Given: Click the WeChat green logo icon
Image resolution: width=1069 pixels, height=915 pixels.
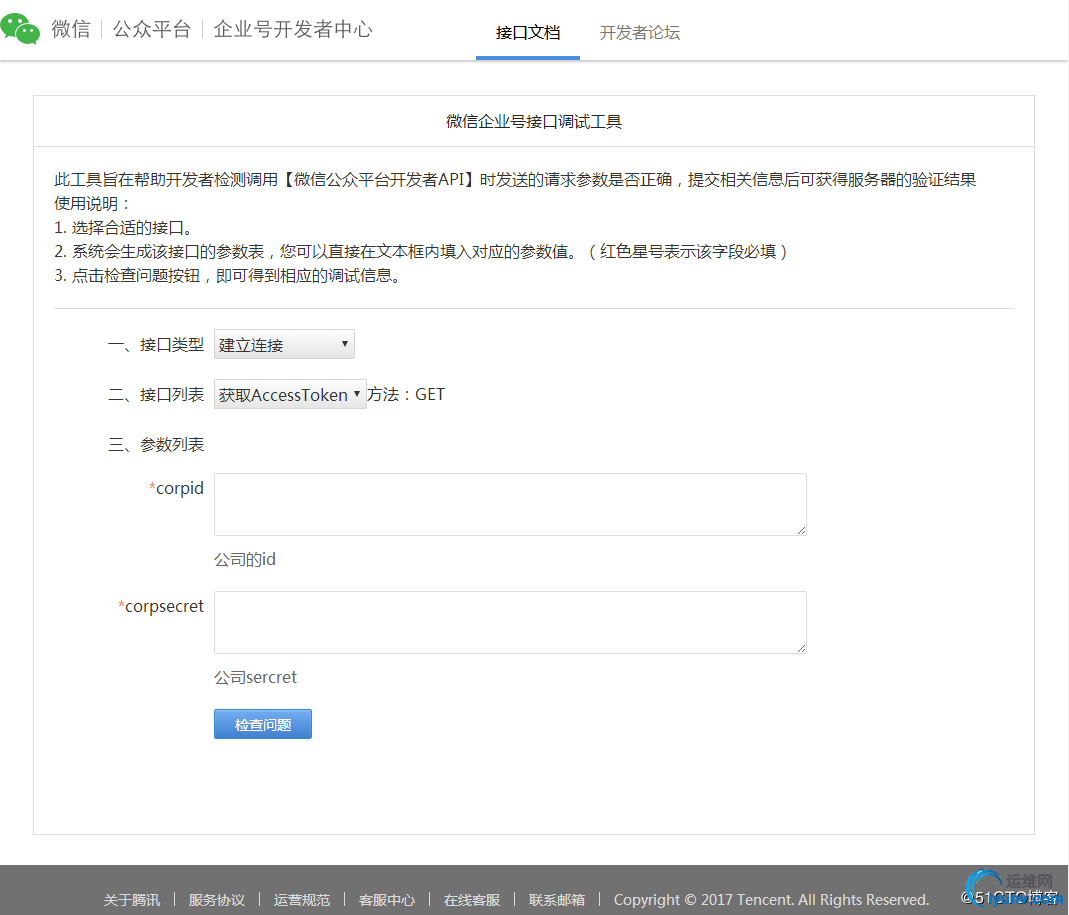Looking at the screenshot, I should pos(21,29).
